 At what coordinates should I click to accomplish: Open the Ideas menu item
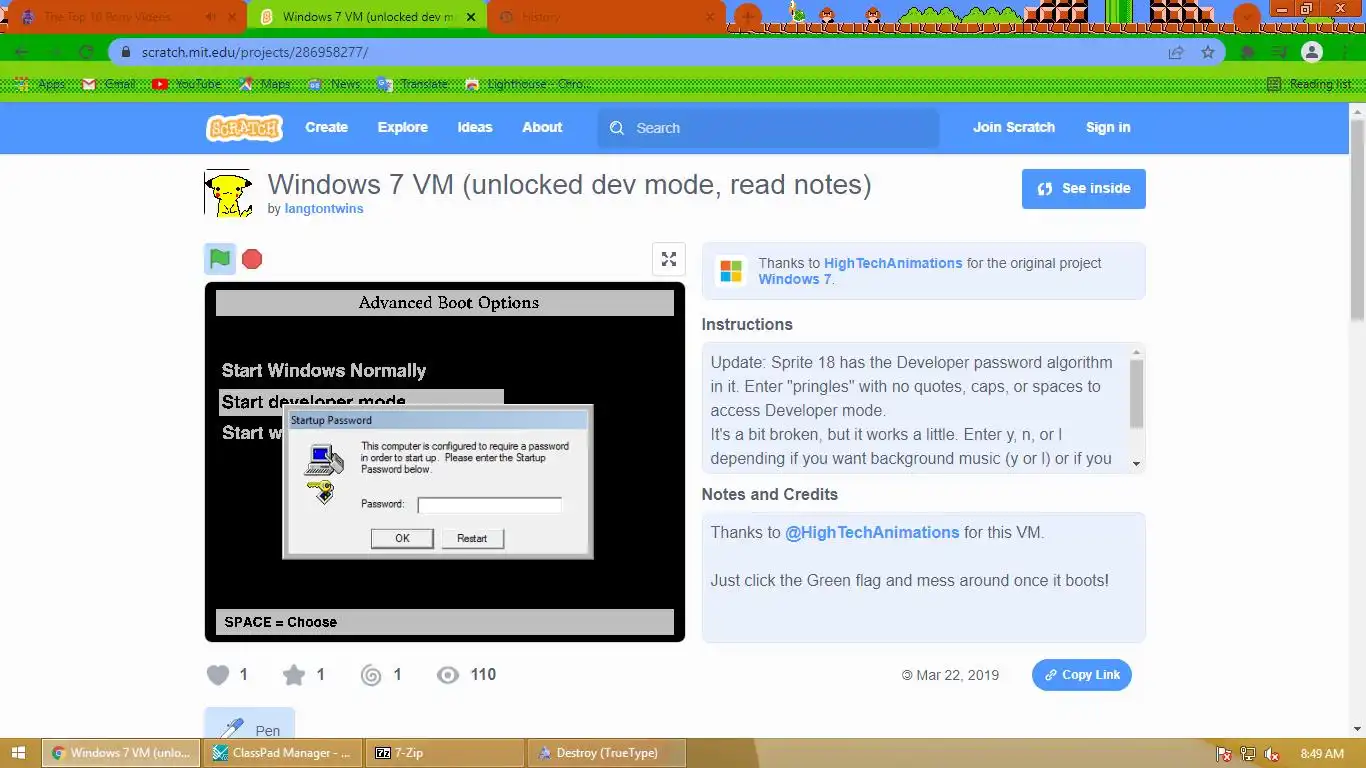(x=475, y=128)
